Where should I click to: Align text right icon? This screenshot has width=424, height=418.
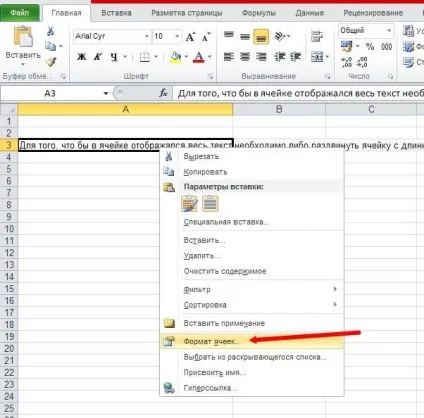[261, 57]
